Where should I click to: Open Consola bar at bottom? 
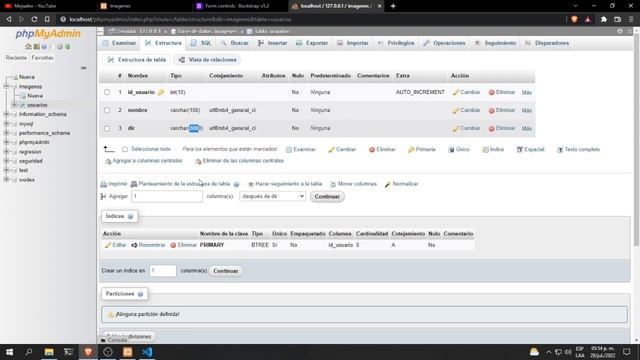click(x=114, y=340)
